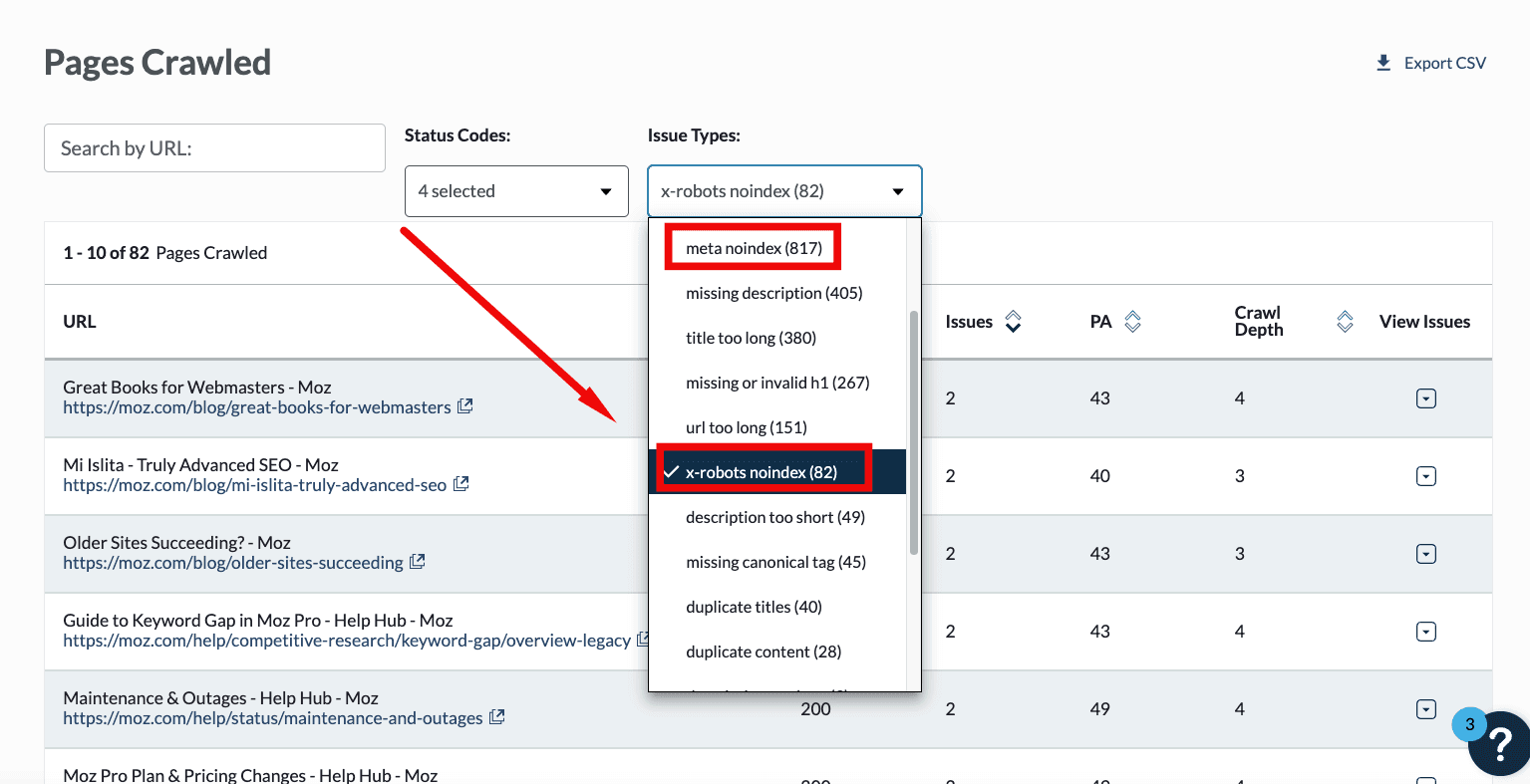Expand View Issues for Mi Islita row
This screenshot has height=784, width=1530.
coord(1425,476)
